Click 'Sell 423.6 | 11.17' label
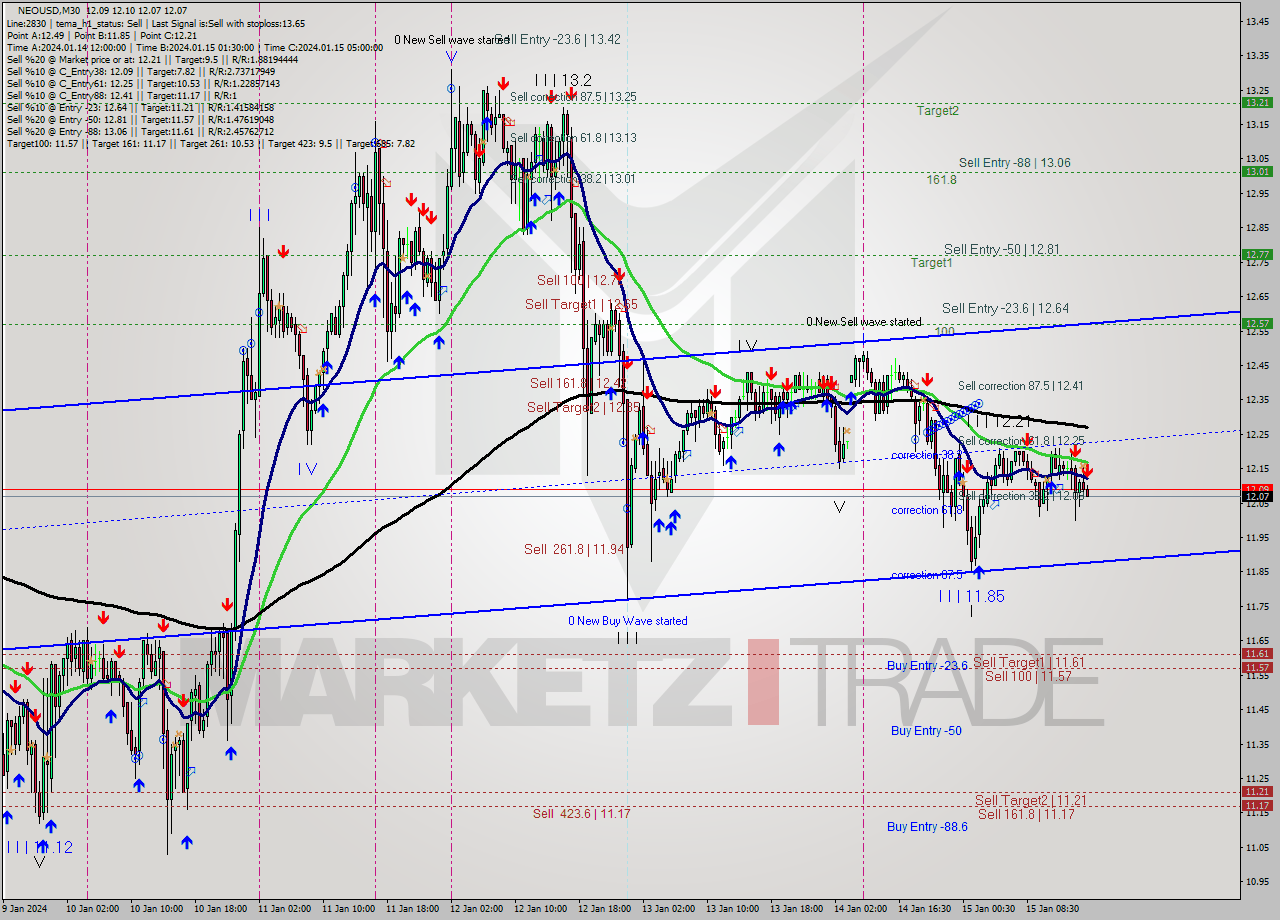The height and width of the screenshot is (920, 1280). [581, 814]
